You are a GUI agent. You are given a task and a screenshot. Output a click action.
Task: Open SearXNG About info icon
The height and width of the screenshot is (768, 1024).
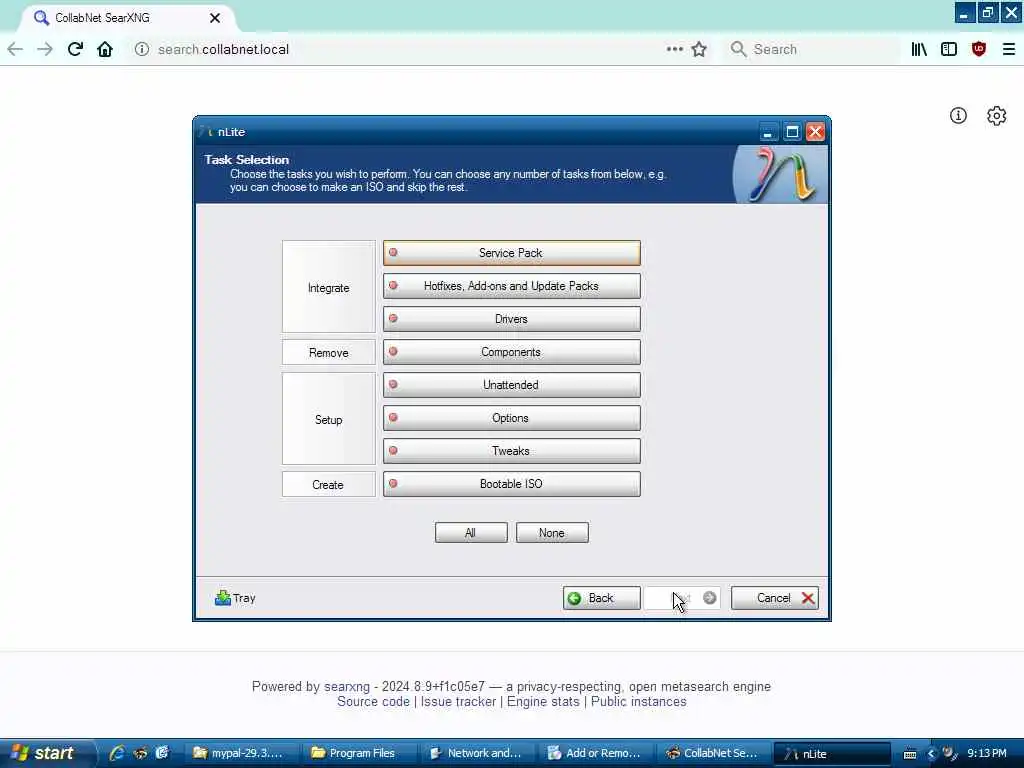tap(958, 116)
